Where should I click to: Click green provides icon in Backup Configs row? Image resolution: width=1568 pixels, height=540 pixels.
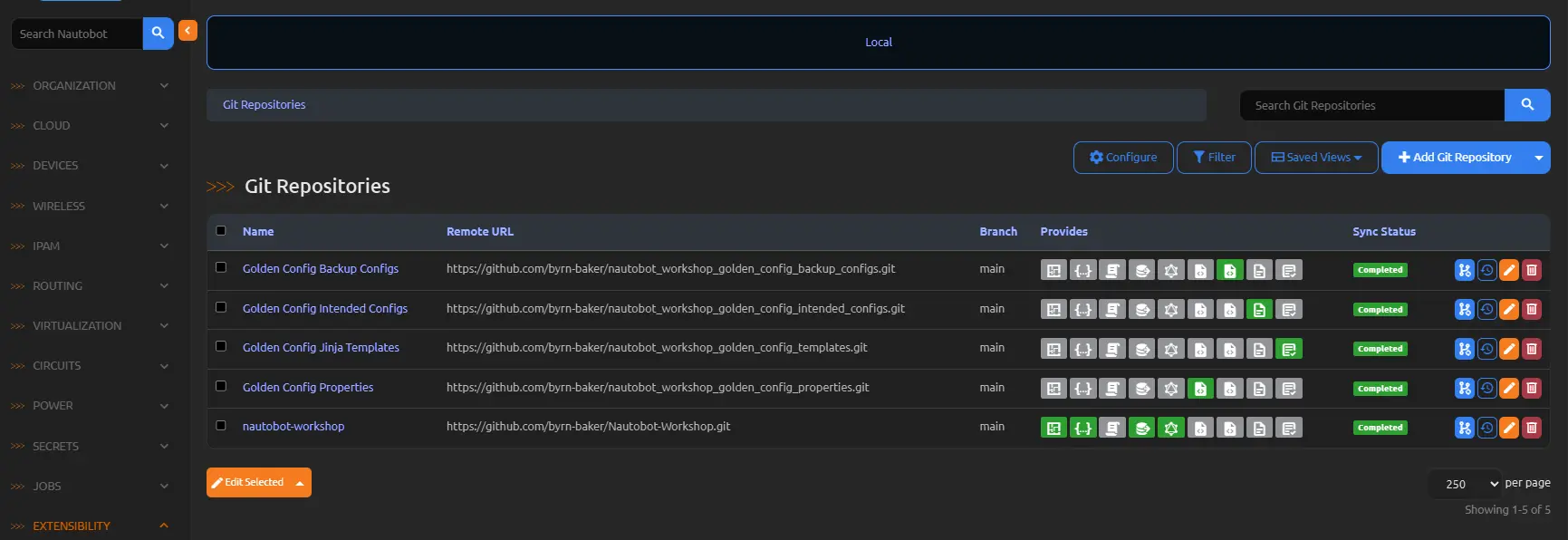point(1230,270)
